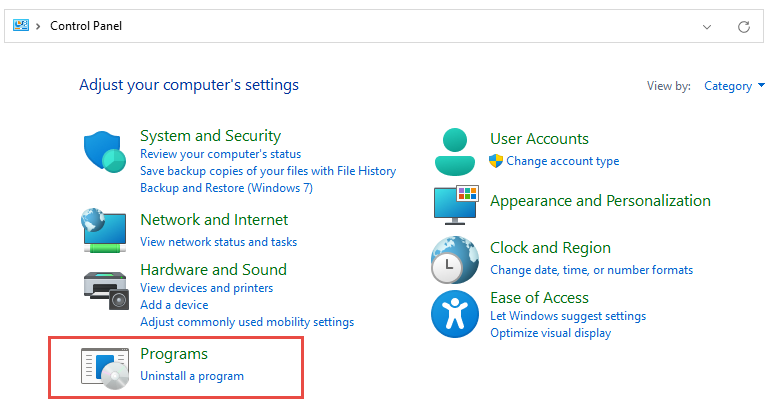Open Appearance and Personalization category
This screenshot has height=417, width=773.
pos(600,201)
